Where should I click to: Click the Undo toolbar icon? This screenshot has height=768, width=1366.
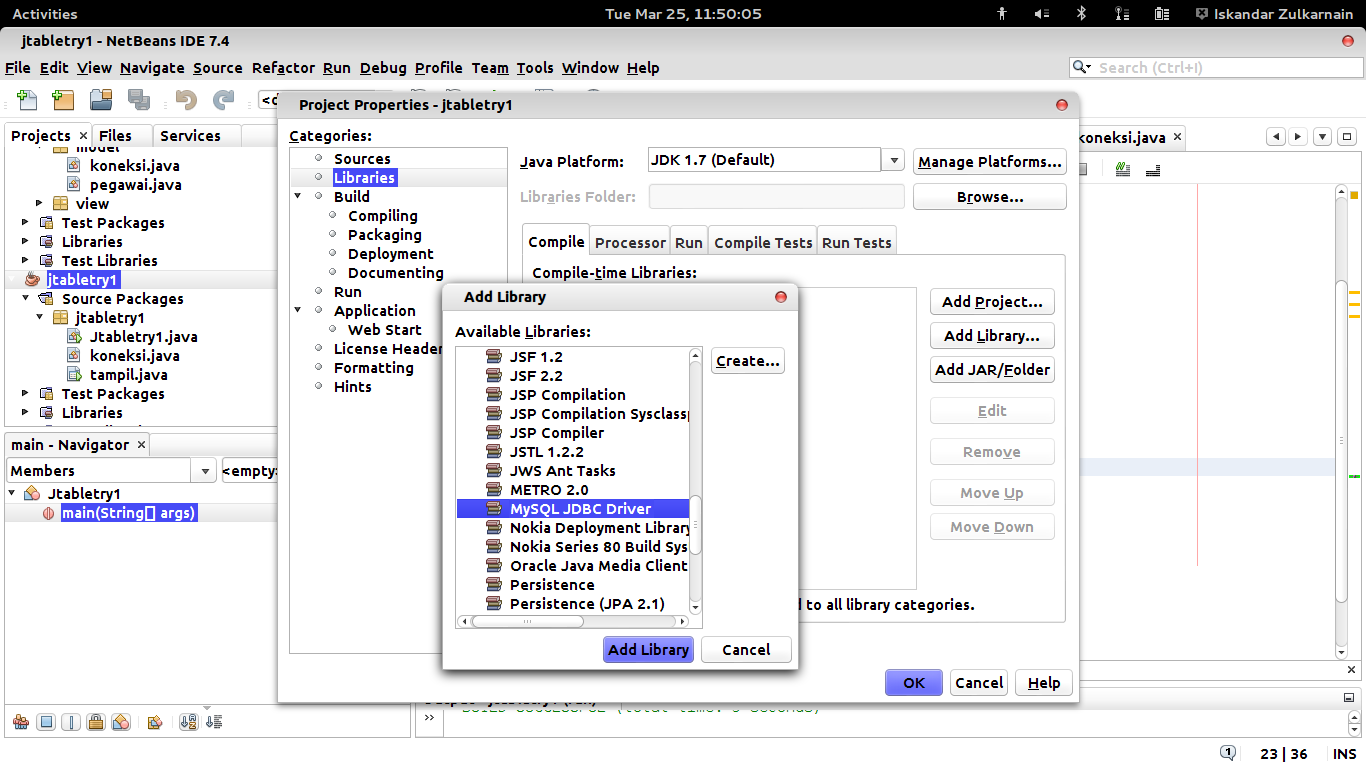(x=186, y=100)
